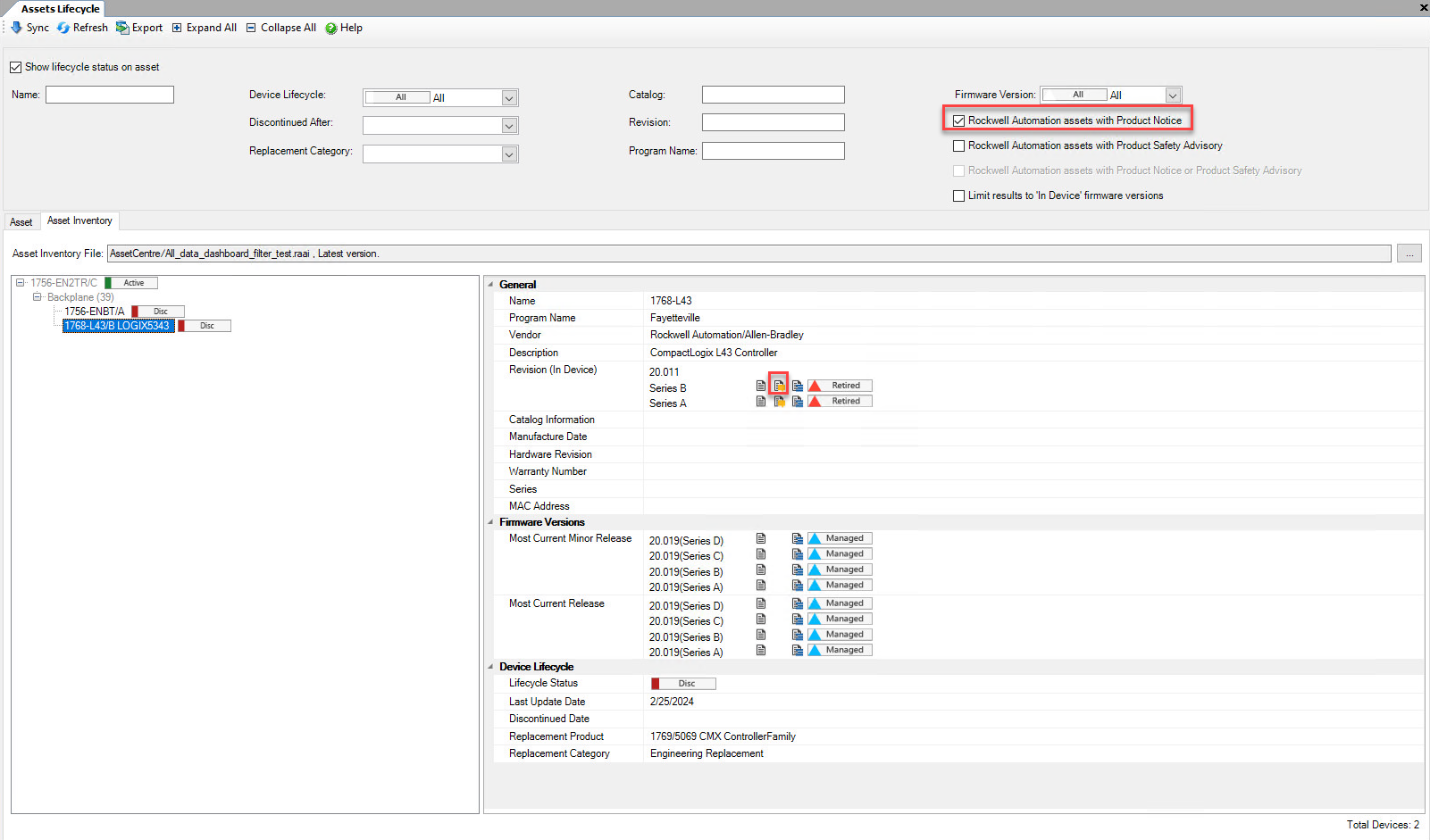
Task: Click Collapse All in the toolbar
Action: click(281, 28)
